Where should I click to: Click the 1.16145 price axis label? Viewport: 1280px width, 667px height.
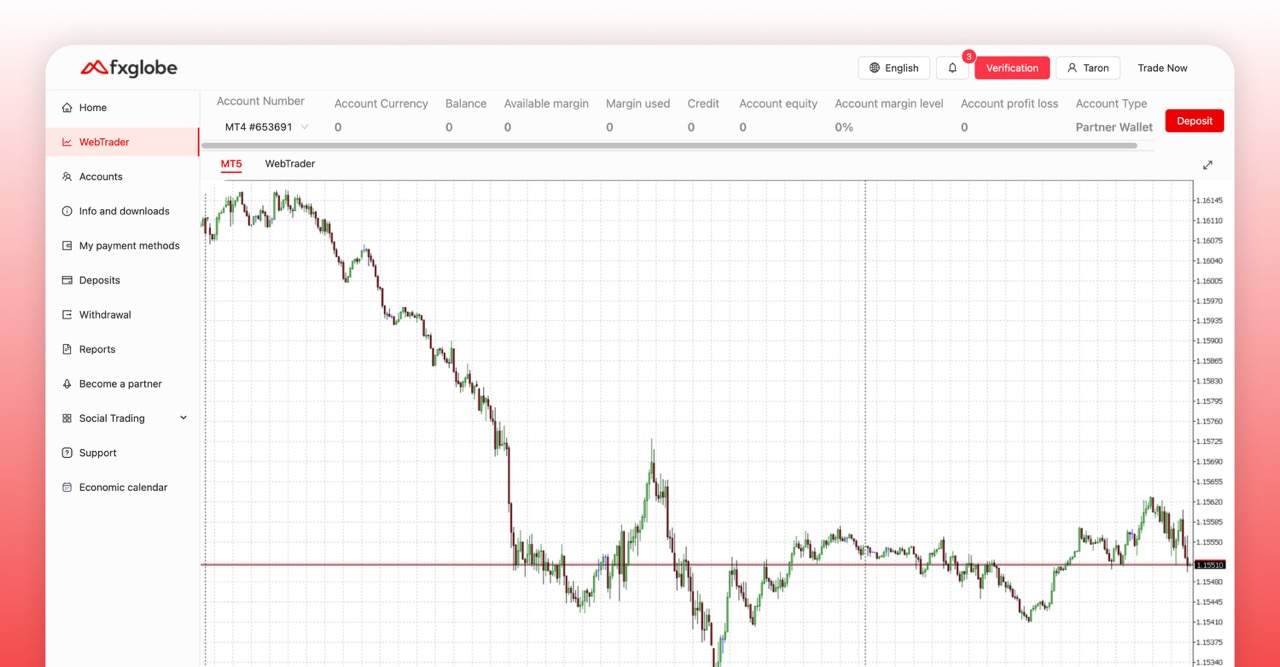pyautogui.click(x=1209, y=200)
